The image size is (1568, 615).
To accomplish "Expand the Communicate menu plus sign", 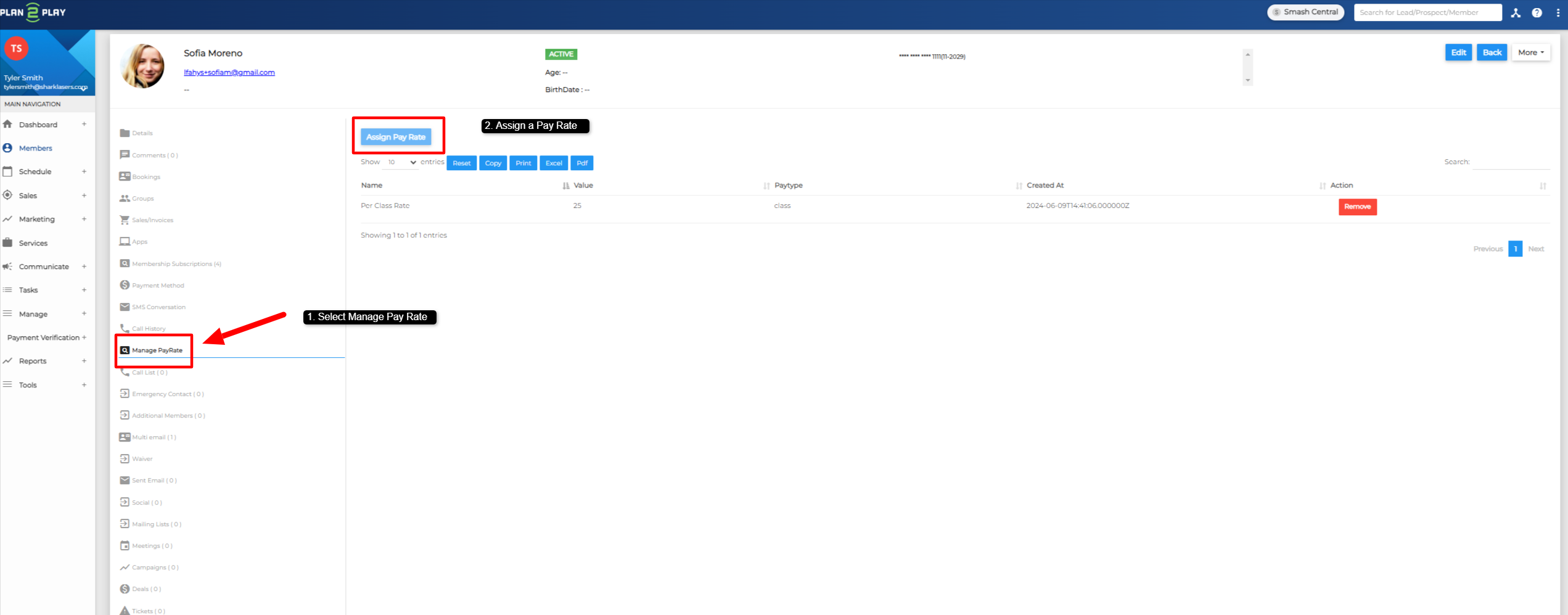I will click(84, 266).
